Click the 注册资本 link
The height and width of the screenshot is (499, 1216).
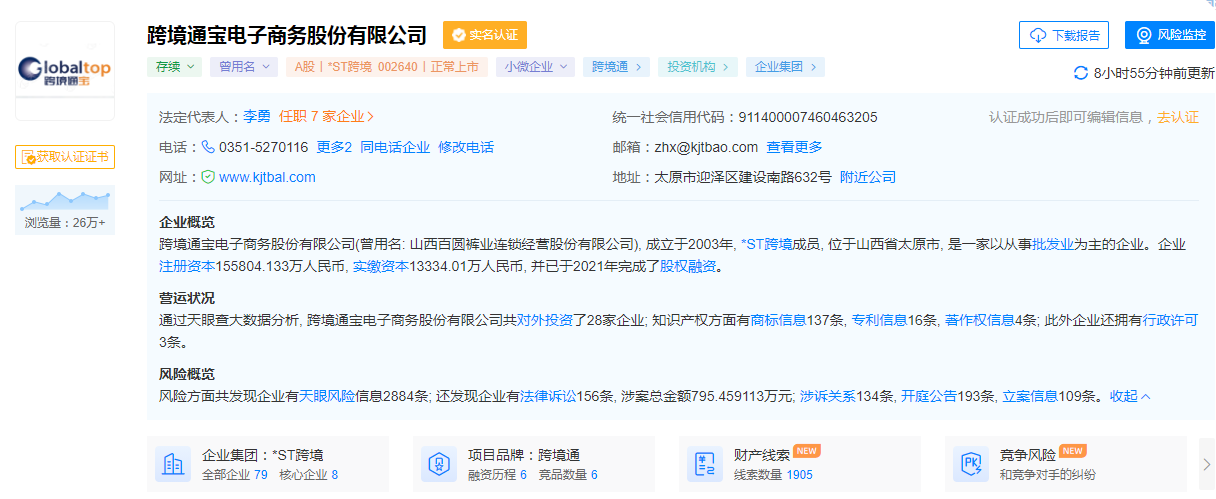point(187,266)
